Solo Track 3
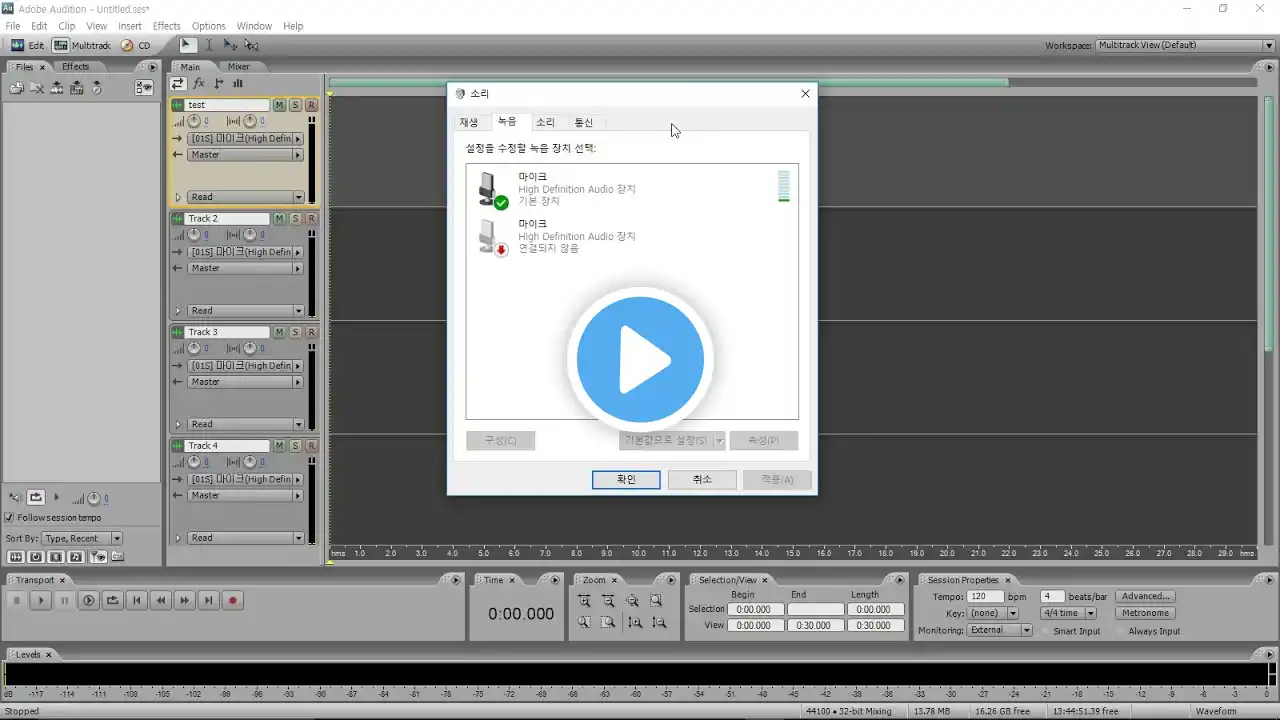 click(x=295, y=332)
